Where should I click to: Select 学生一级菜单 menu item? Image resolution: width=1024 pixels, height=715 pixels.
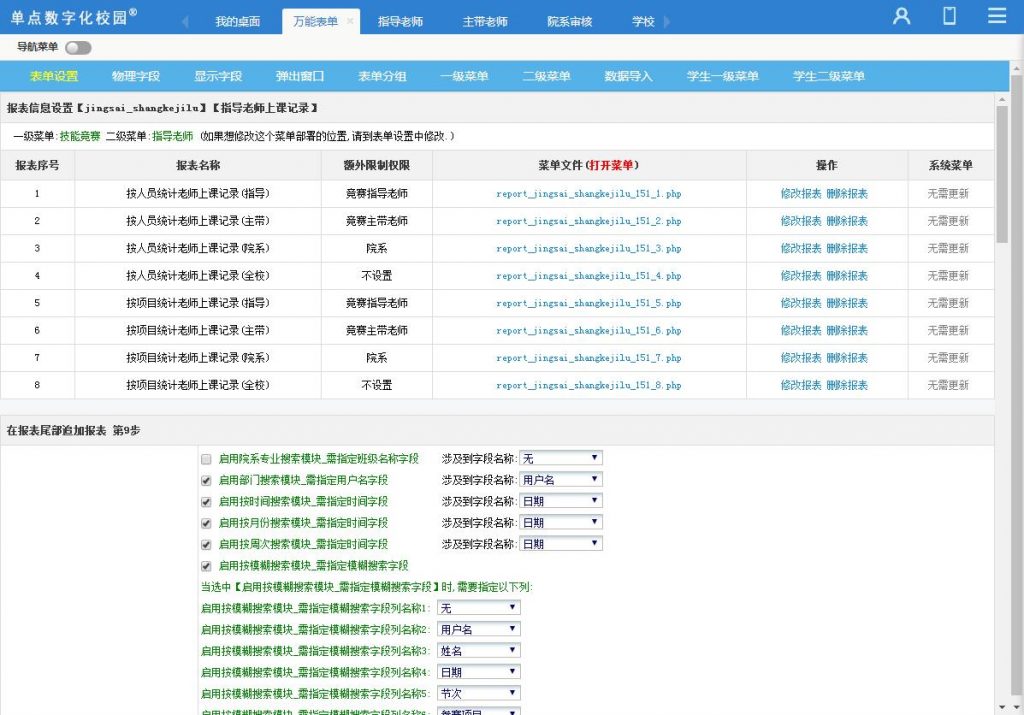click(x=722, y=76)
